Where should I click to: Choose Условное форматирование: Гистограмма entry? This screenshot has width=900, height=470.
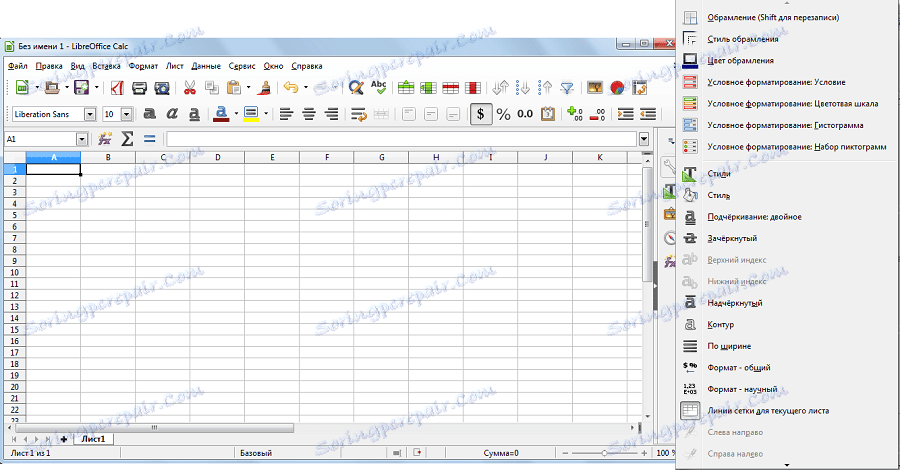[x=784, y=125]
